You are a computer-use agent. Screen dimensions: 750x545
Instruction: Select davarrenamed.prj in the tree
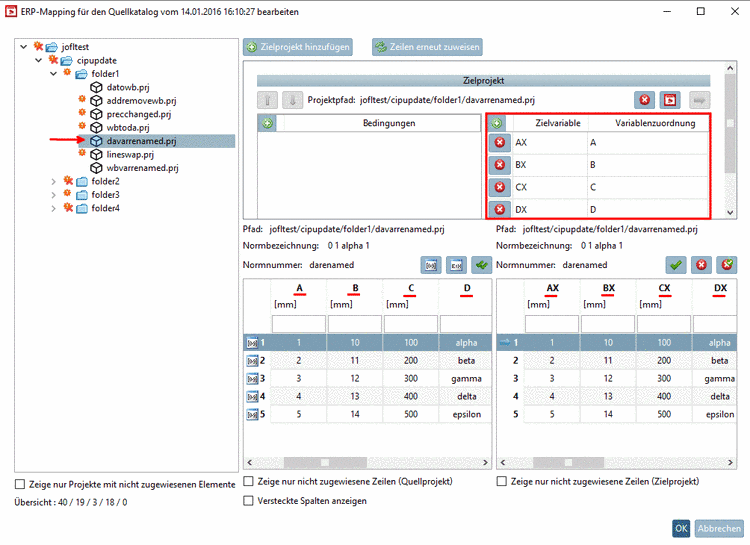[x=141, y=141]
